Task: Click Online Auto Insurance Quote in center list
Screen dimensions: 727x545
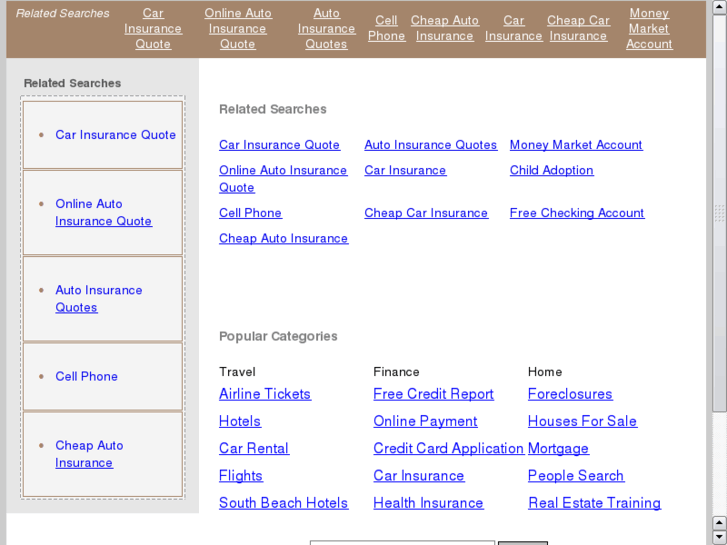Action: 283,179
